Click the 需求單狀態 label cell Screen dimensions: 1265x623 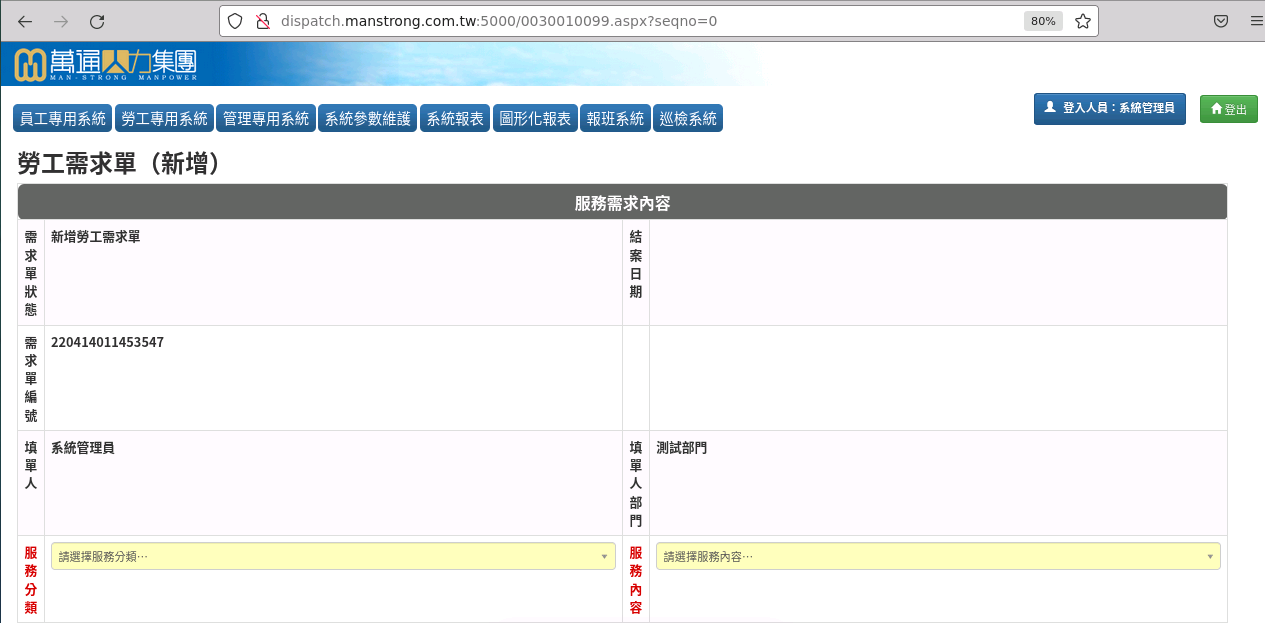click(x=31, y=273)
